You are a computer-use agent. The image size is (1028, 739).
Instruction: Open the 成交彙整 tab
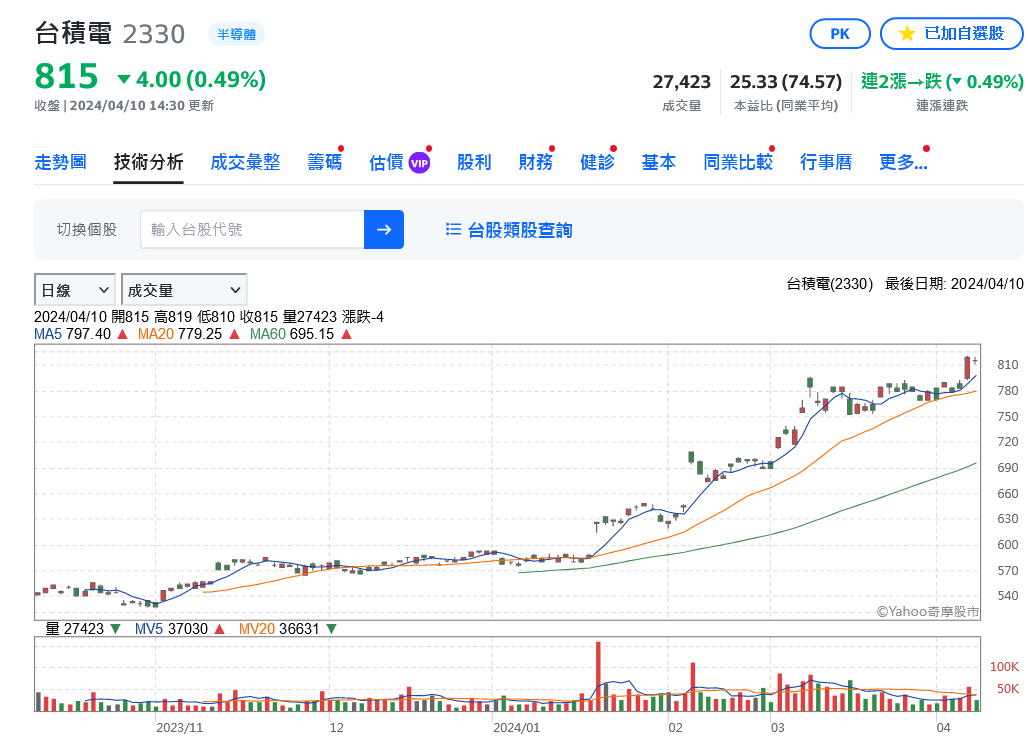coord(245,162)
